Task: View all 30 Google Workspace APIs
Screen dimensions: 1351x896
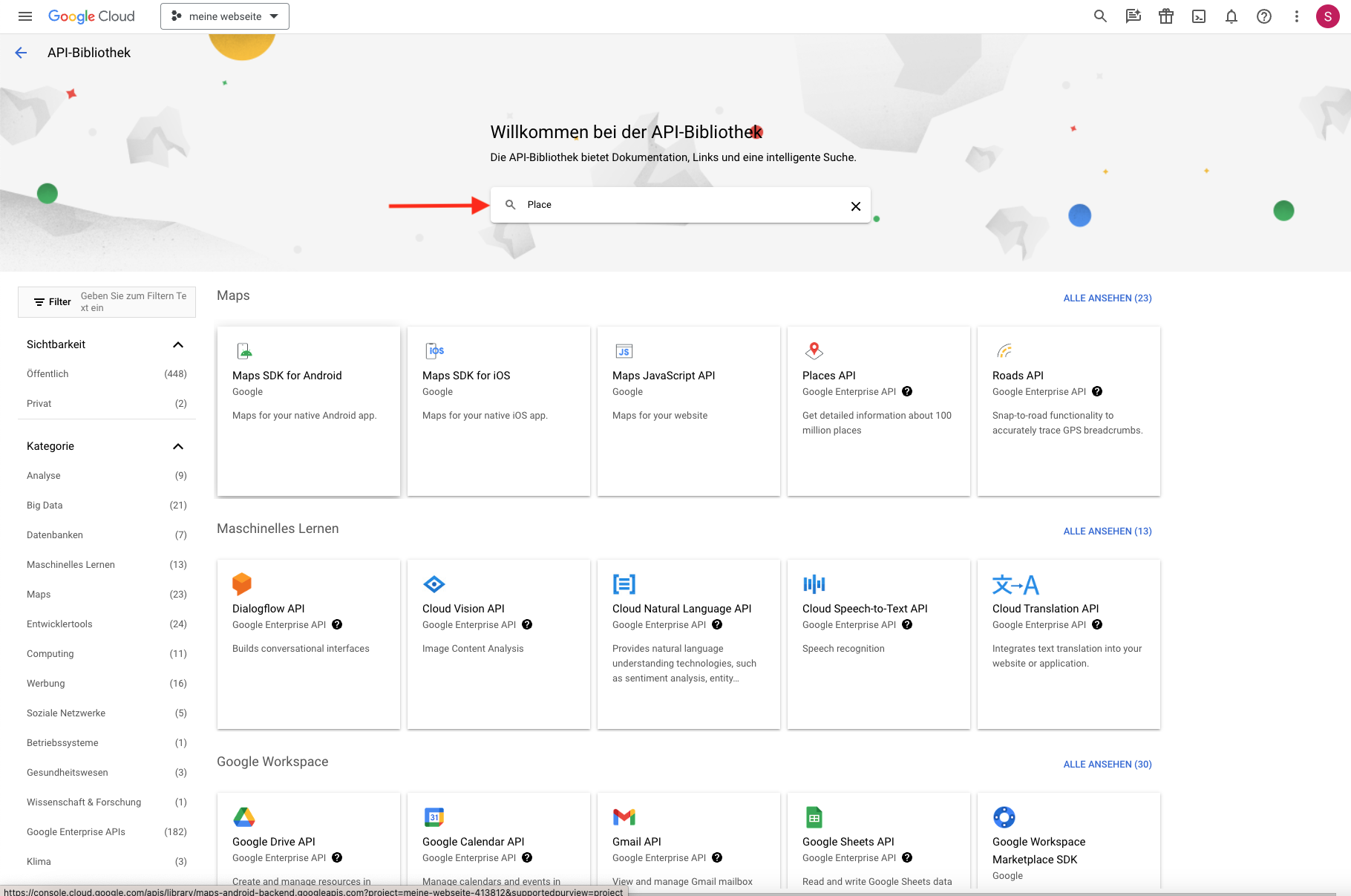Action: [x=1108, y=765]
